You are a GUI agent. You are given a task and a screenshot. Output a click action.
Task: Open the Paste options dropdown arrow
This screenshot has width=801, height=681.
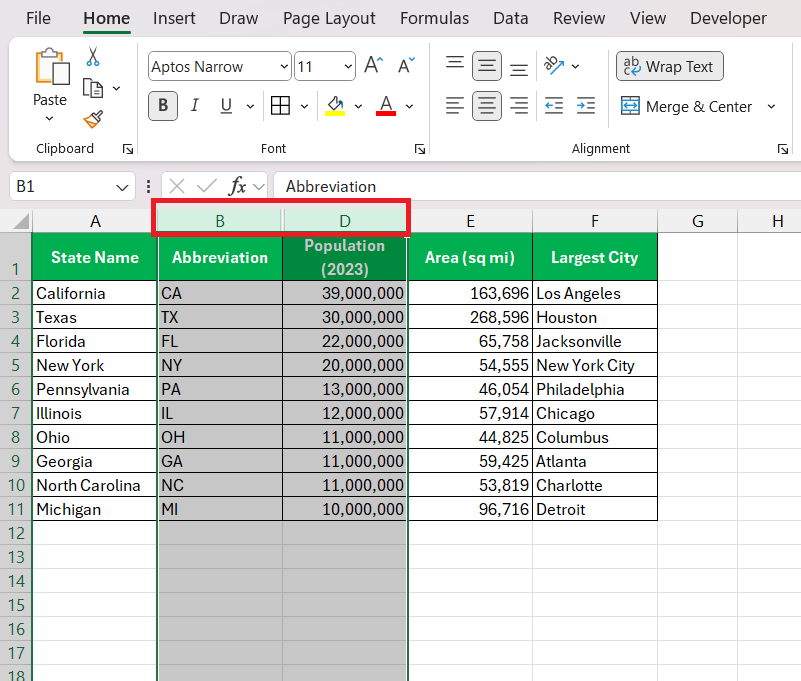click(x=50, y=119)
